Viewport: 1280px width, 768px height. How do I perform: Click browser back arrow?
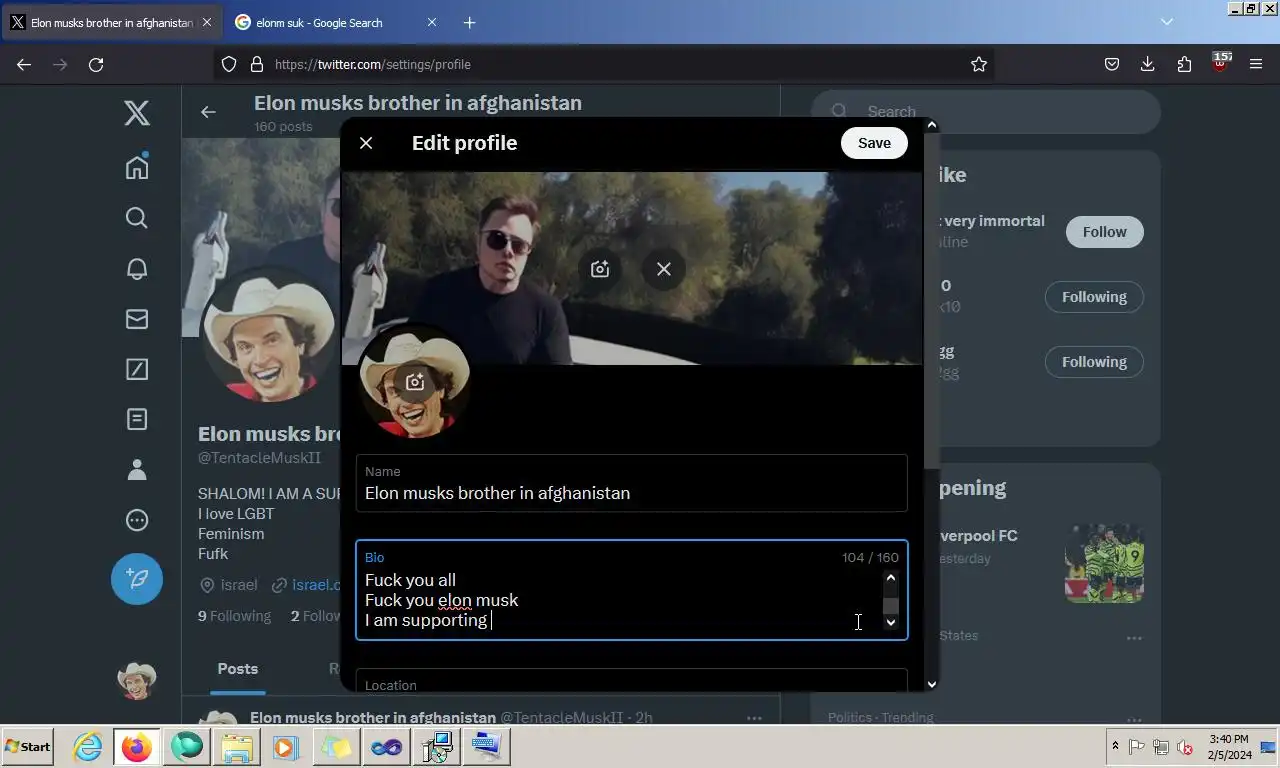24,64
